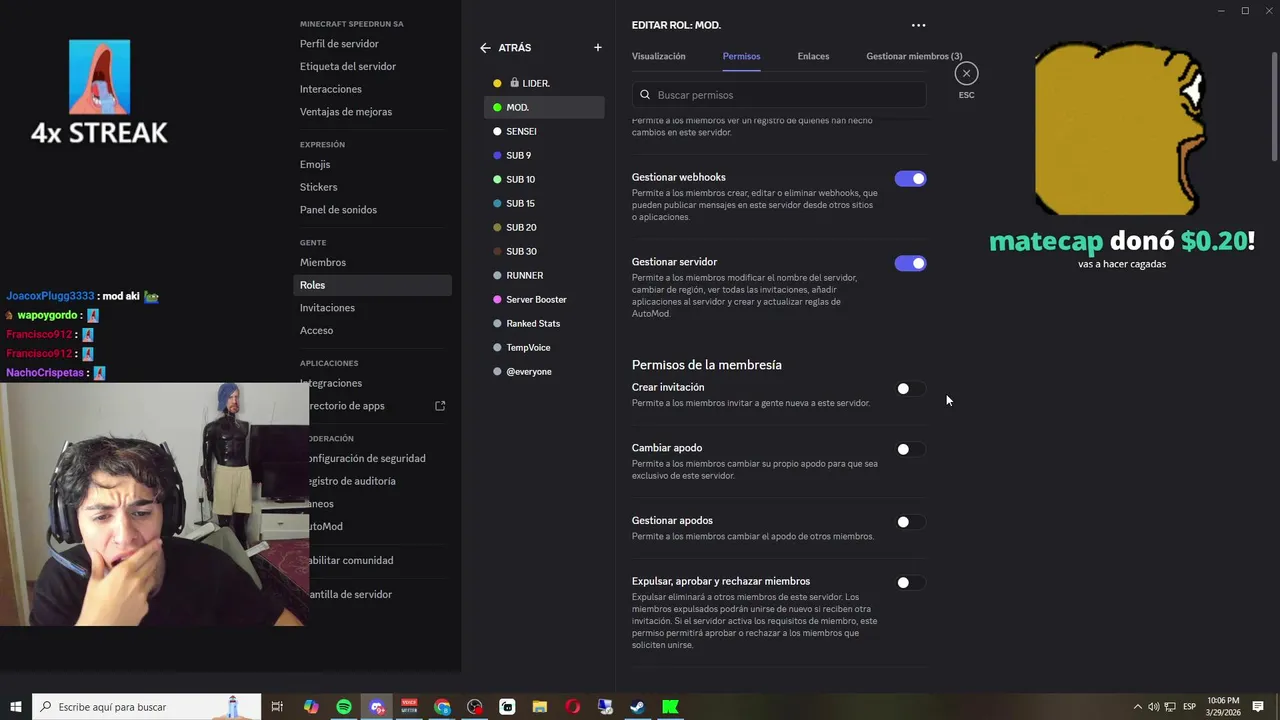Image resolution: width=1280 pixels, height=720 pixels.
Task: Open the Windows Start menu
Action: point(16,707)
